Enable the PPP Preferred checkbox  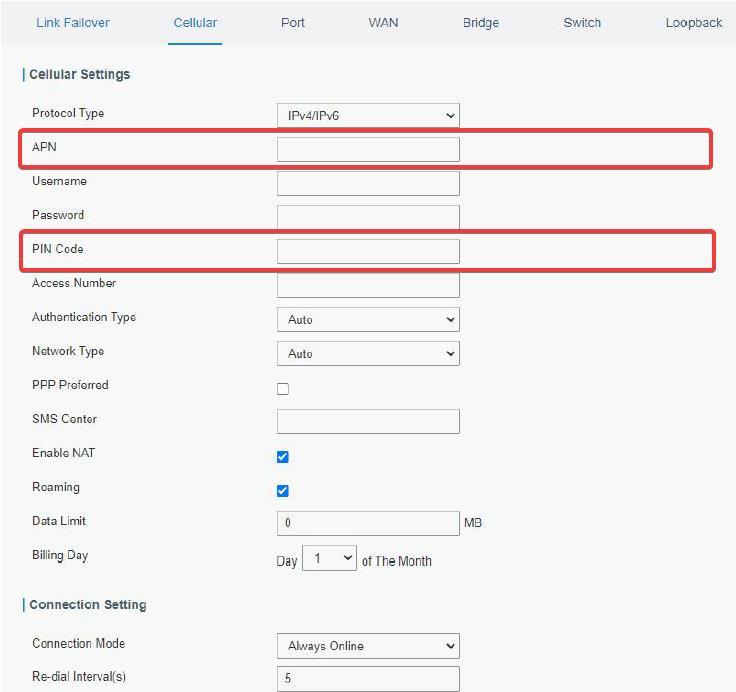(x=283, y=389)
